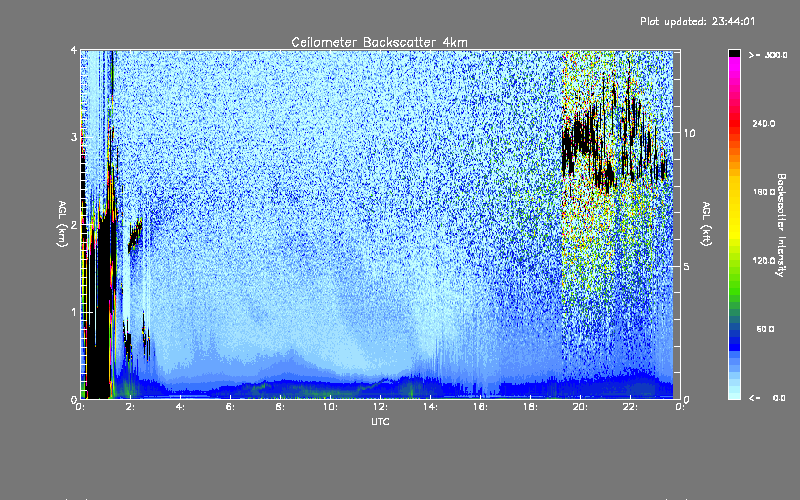Click the 'Backscatter Intensity' colorbar label

(780, 225)
